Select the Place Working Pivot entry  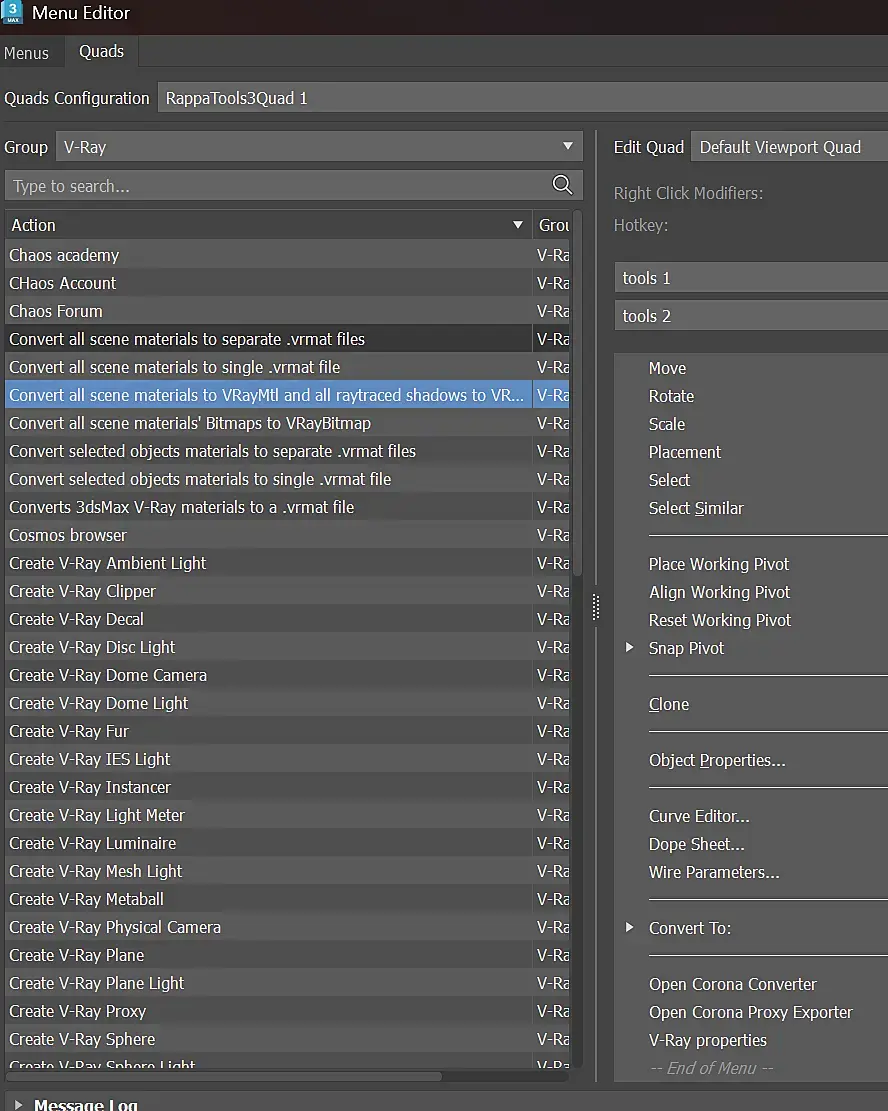coord(719,564)
